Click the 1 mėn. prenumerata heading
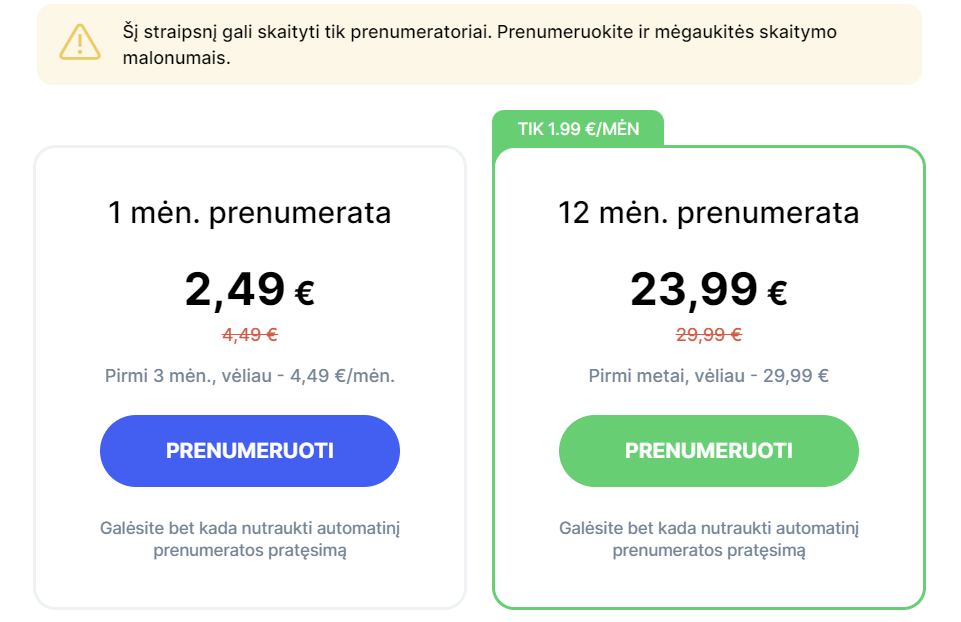This screenshot has width=961, height=622. pos(249,213)
